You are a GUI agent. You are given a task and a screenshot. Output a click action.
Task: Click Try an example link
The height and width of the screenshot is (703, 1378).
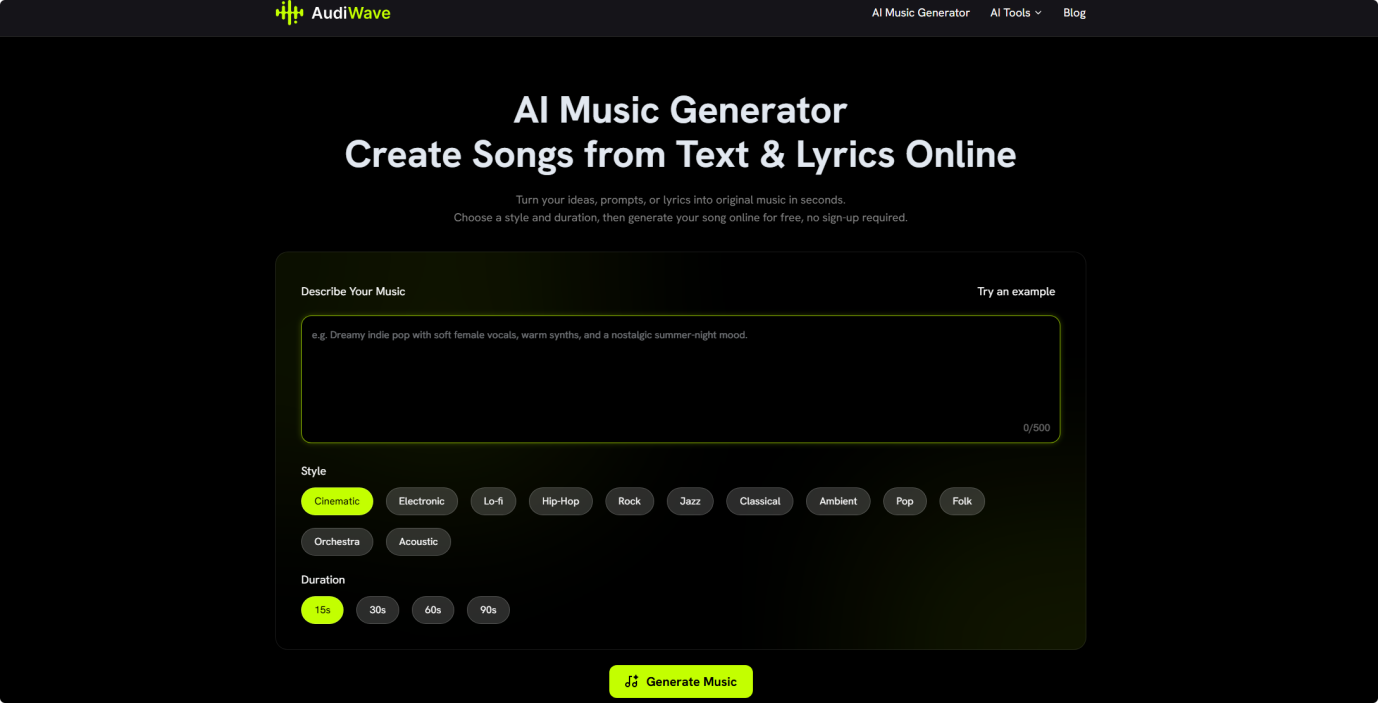click(x=1016, y=292)
